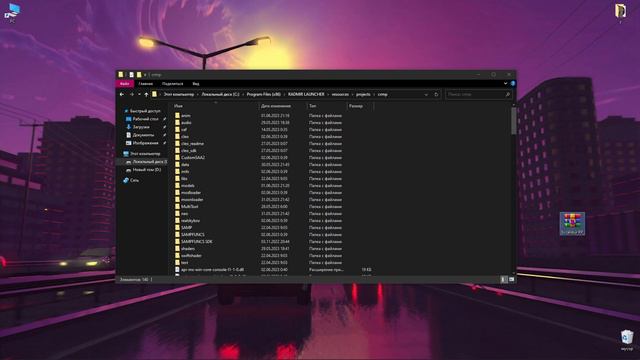This screenshot has width=640, height=360.
Task: Click date 01.06.2023 21:19 of anim
Action: click(x=275, y=116)
